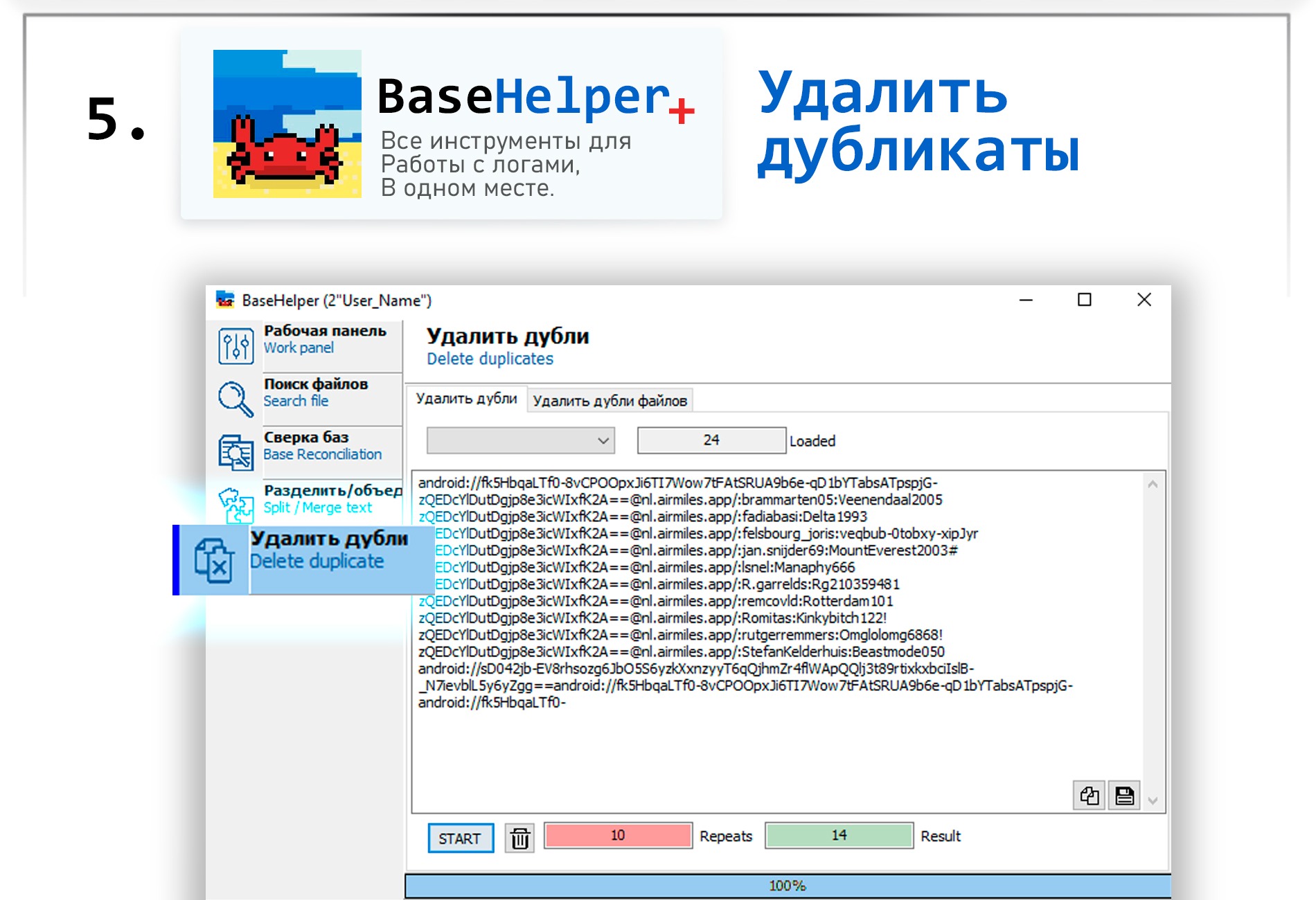Switch to the Удалить дубли tab

point(466,399)
